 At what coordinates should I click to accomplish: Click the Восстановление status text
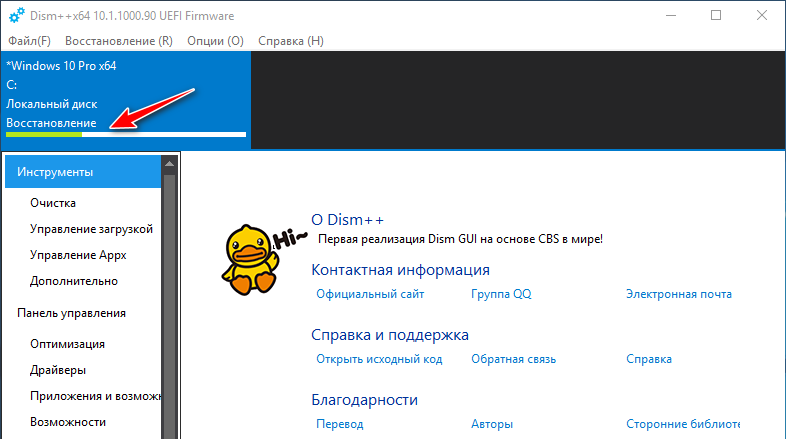coord(51,123)
